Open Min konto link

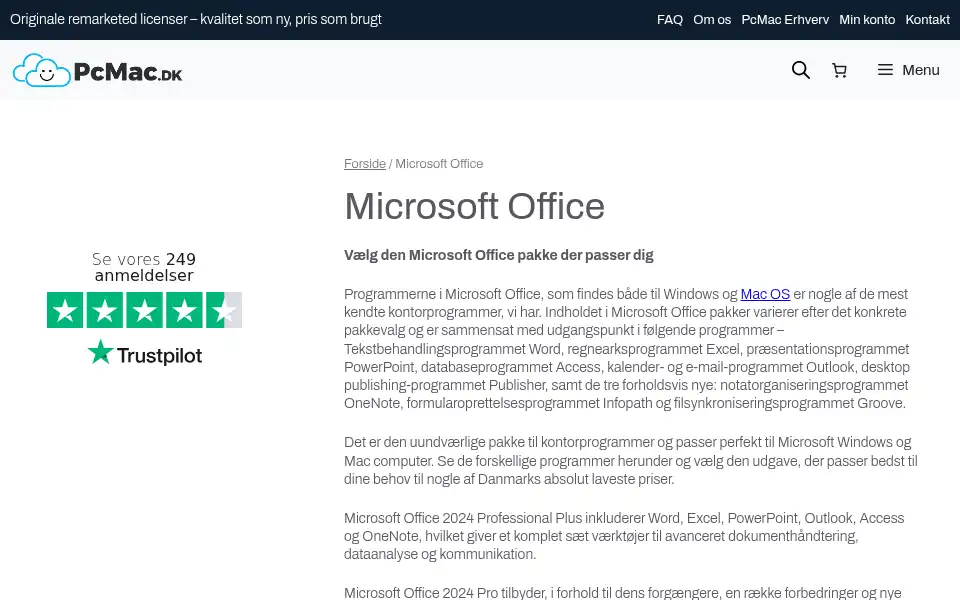coord(866,20)
